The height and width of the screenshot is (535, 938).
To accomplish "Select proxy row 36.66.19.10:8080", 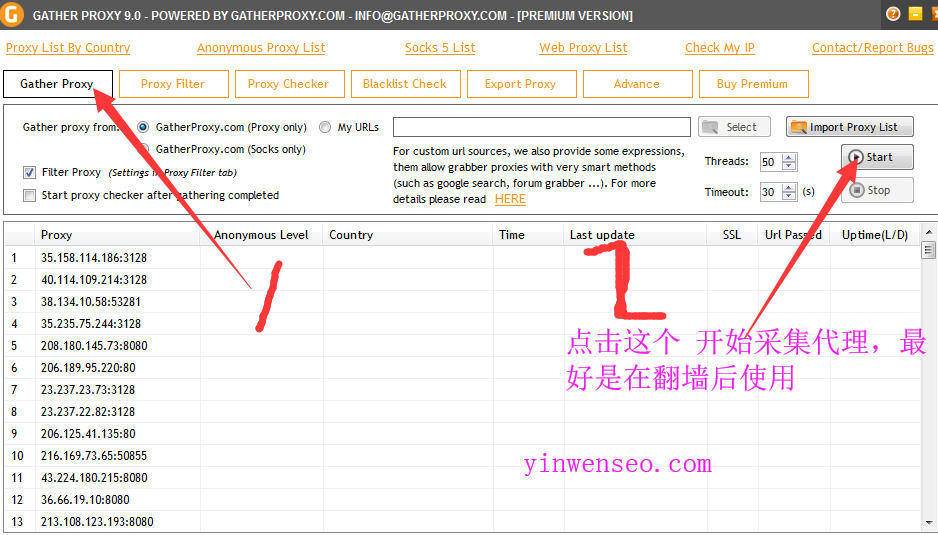I will click(463, 500).
